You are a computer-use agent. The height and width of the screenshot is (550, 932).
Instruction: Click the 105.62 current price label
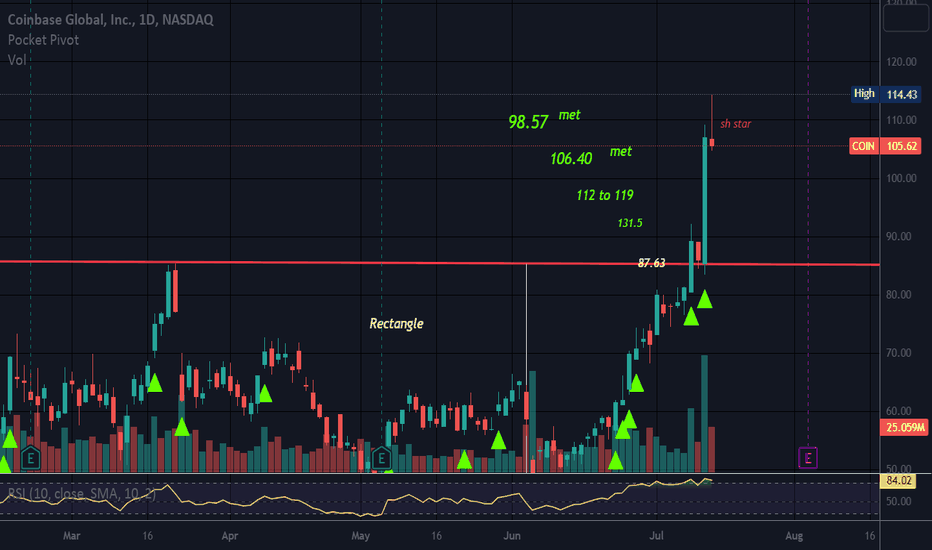click(901, 146)
